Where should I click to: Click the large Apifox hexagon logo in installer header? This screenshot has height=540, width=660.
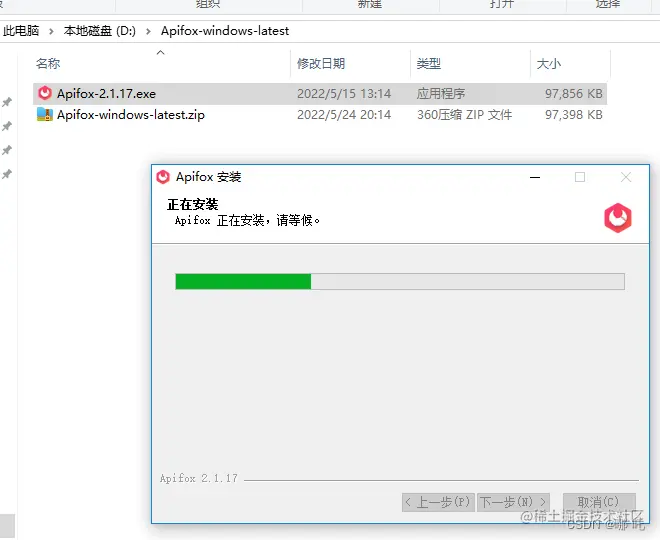[x=617, y=218]
